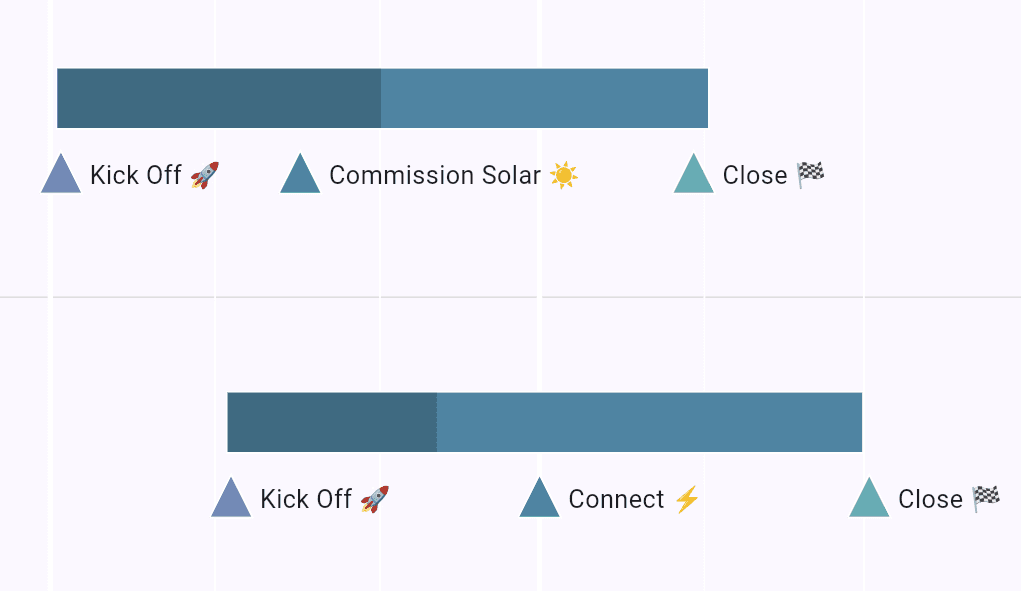
Task: Click Kick Off text label in Connect row
Action: pyautogui.click(x=306, y=500)
